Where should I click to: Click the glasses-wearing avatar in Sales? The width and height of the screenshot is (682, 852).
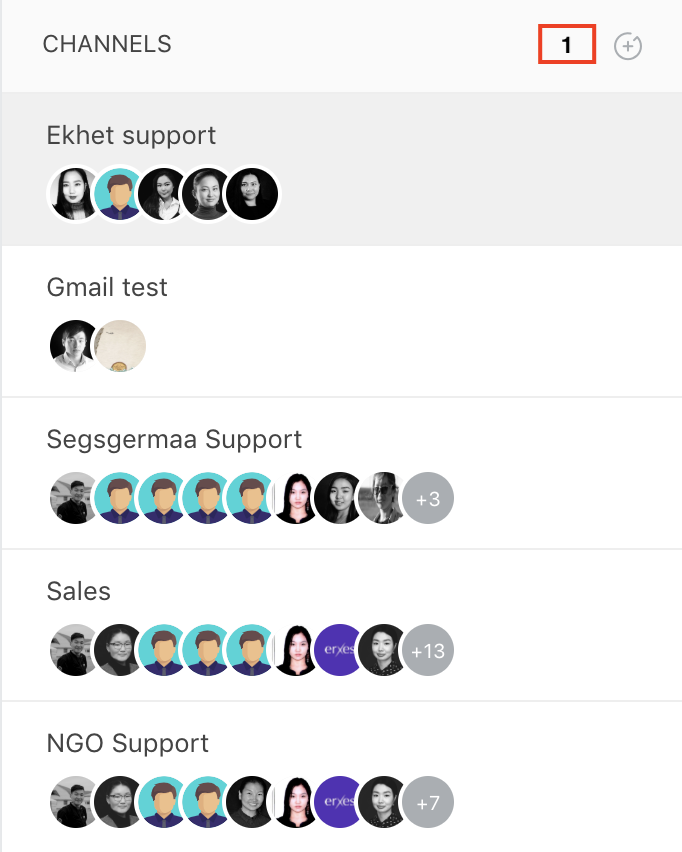pos(119,650)
